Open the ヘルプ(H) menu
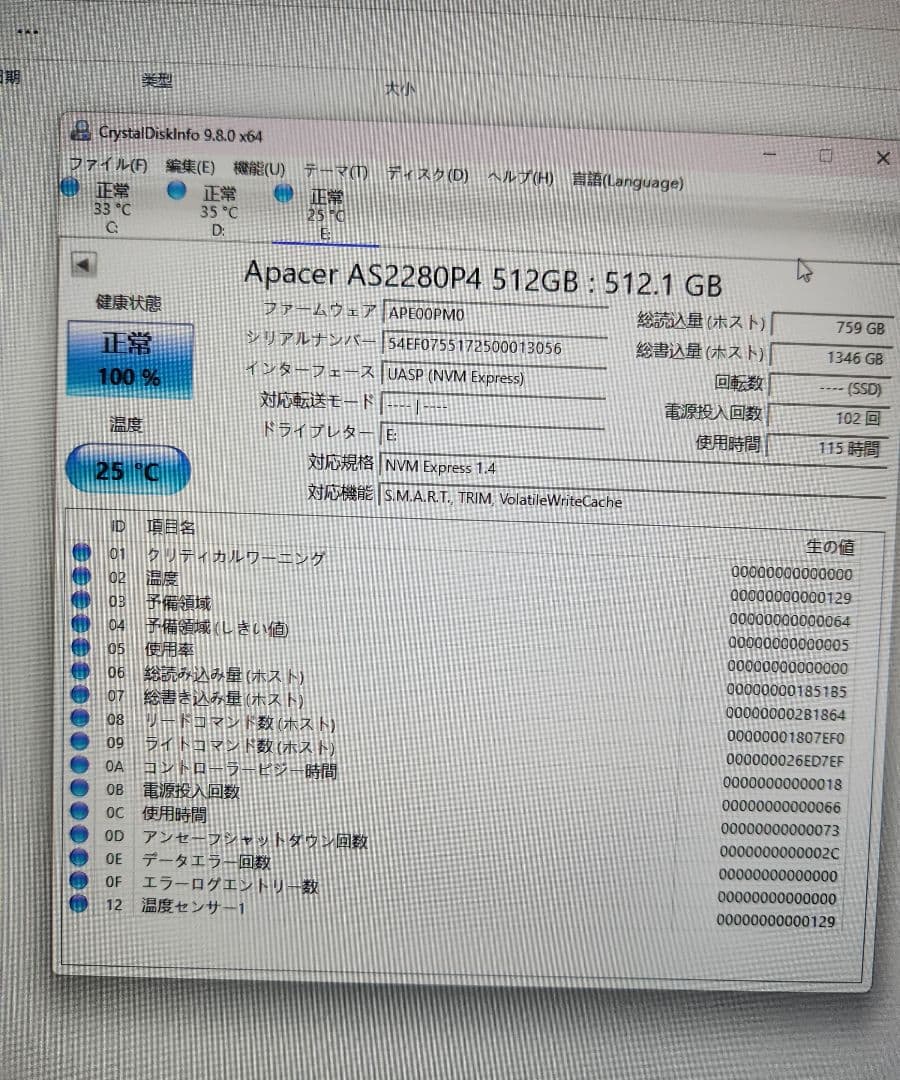This screenshot has width=900, height=1080. click(520, 178)
